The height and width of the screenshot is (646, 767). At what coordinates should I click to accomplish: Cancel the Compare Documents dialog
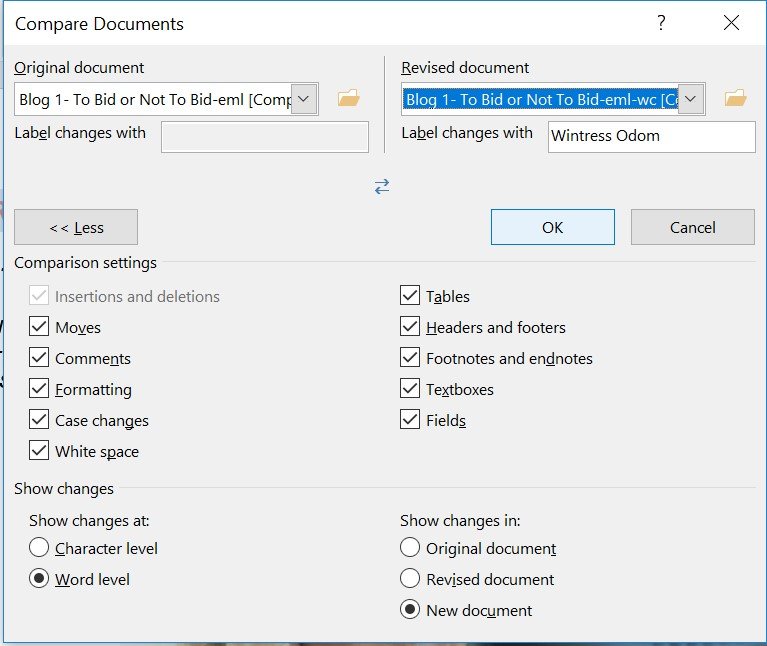click(x=692, y=227)
